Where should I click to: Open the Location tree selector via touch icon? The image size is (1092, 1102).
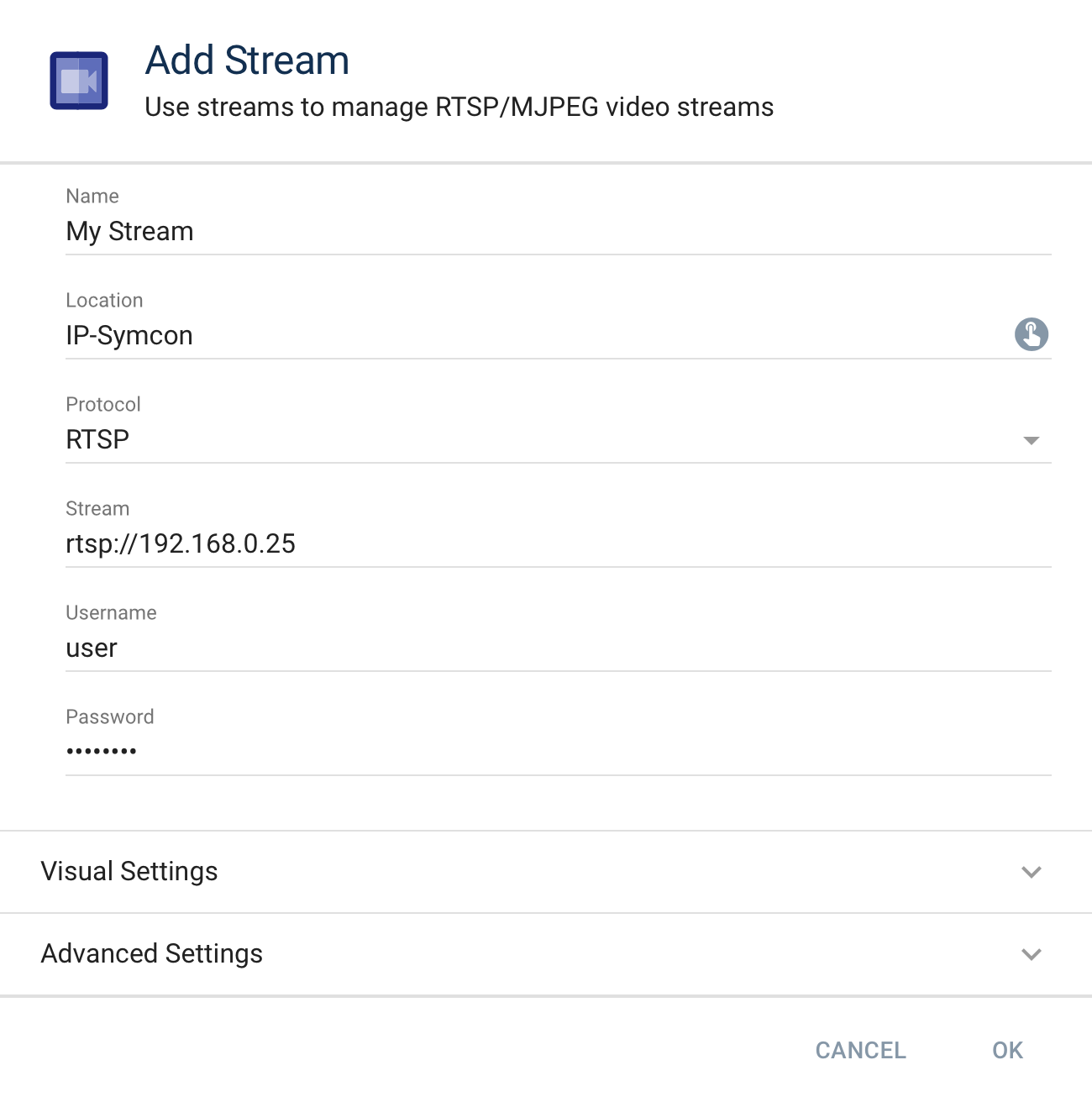(x=1032, y=334)
